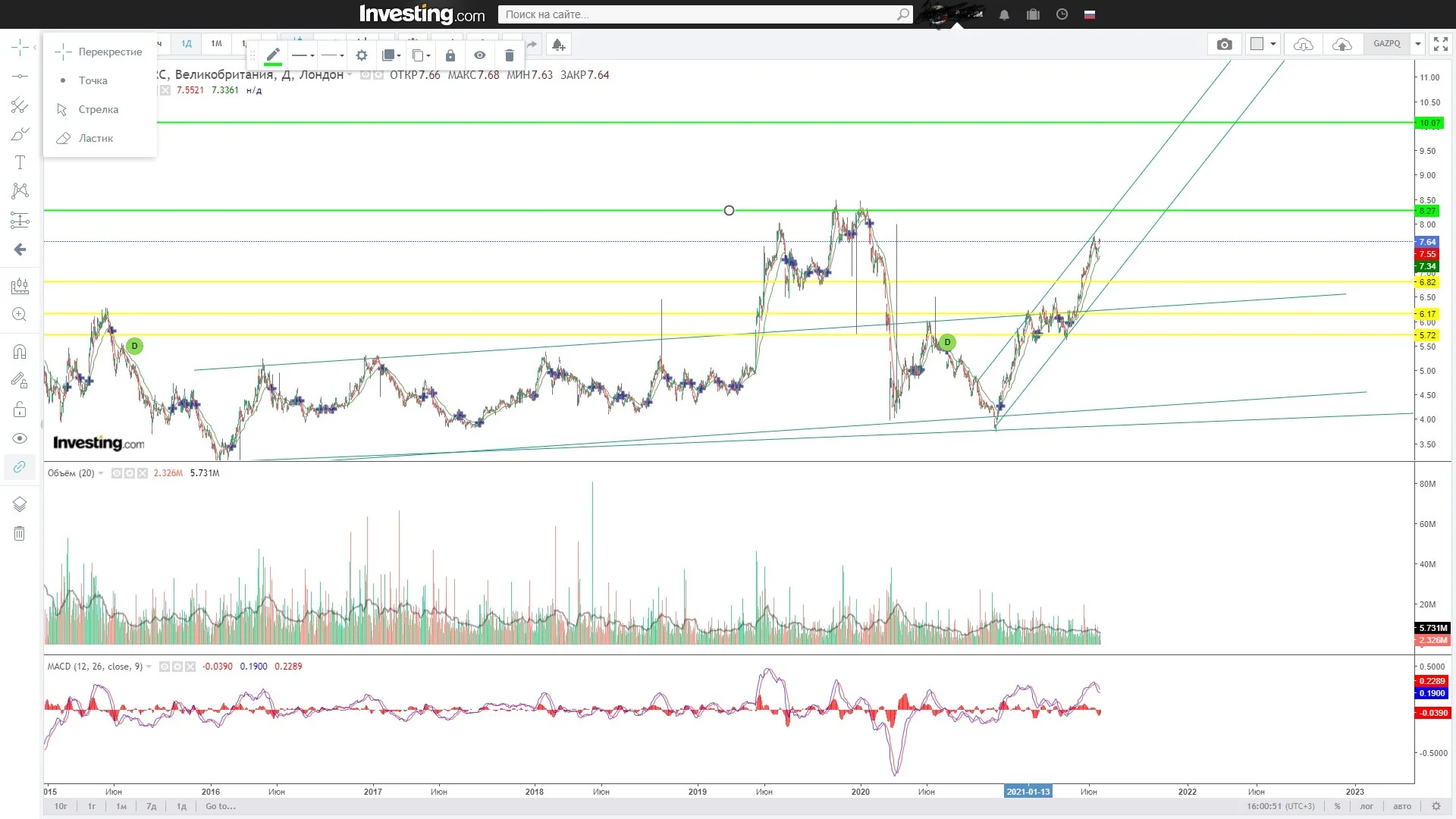Image resolution: width=1456 pixels, height=819 pixels.
Task: Open chart settings gear at bottom right
Action: tap(1436, 806)
